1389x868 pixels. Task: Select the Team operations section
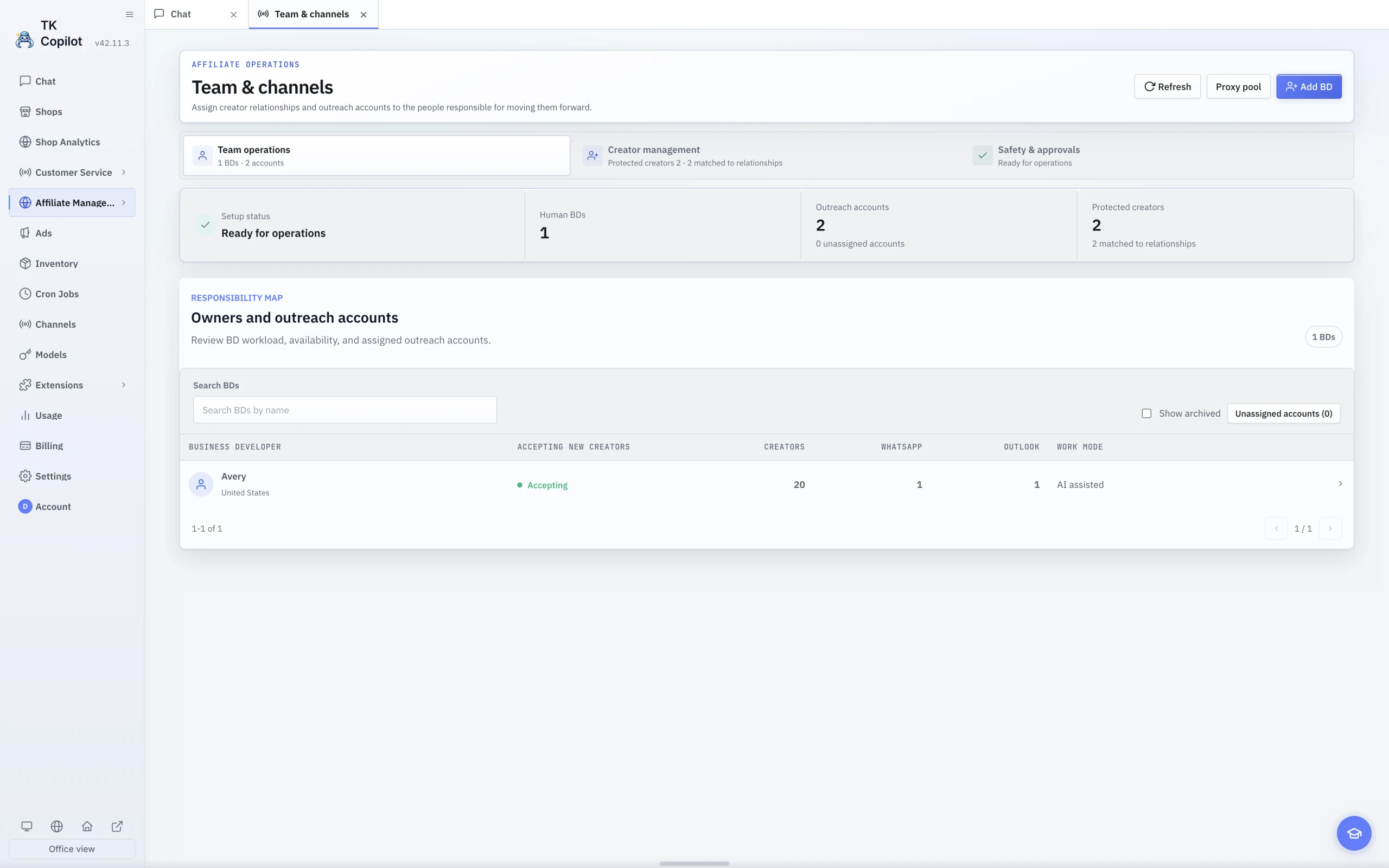click(377, 156)
